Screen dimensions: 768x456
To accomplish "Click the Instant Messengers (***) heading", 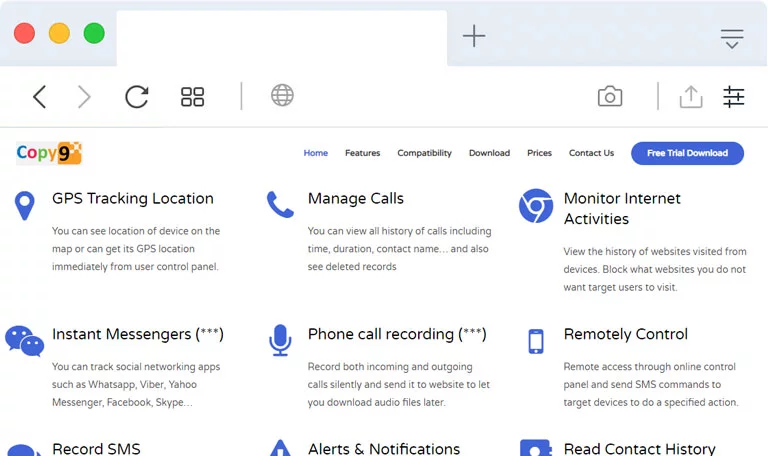I will pyautogui.click(x=138, y=334).
